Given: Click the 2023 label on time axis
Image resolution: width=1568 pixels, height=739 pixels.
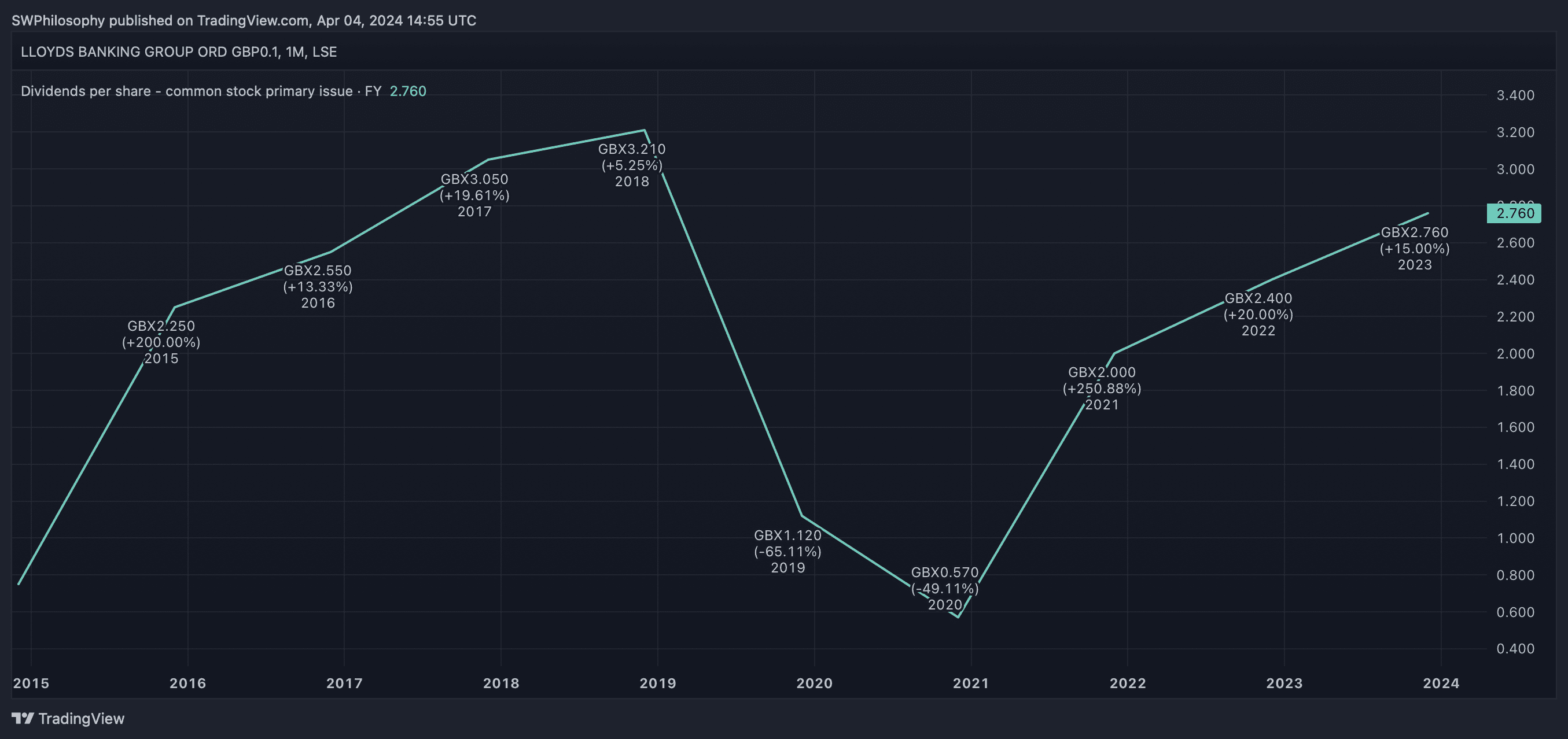Looking at the screenshot, I should [x=1284, y=683].
